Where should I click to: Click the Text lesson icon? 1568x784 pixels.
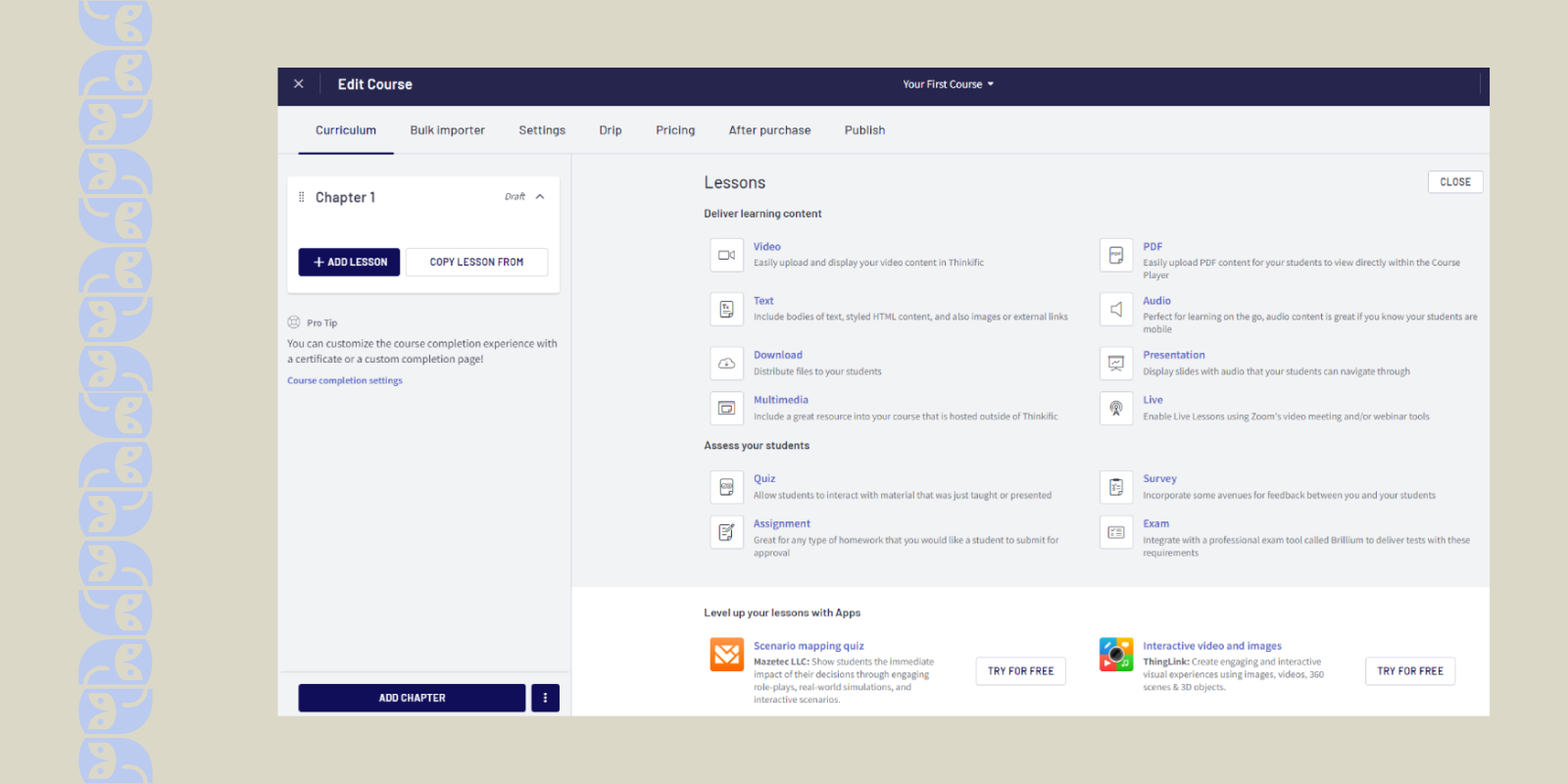[x=726, y=309]
